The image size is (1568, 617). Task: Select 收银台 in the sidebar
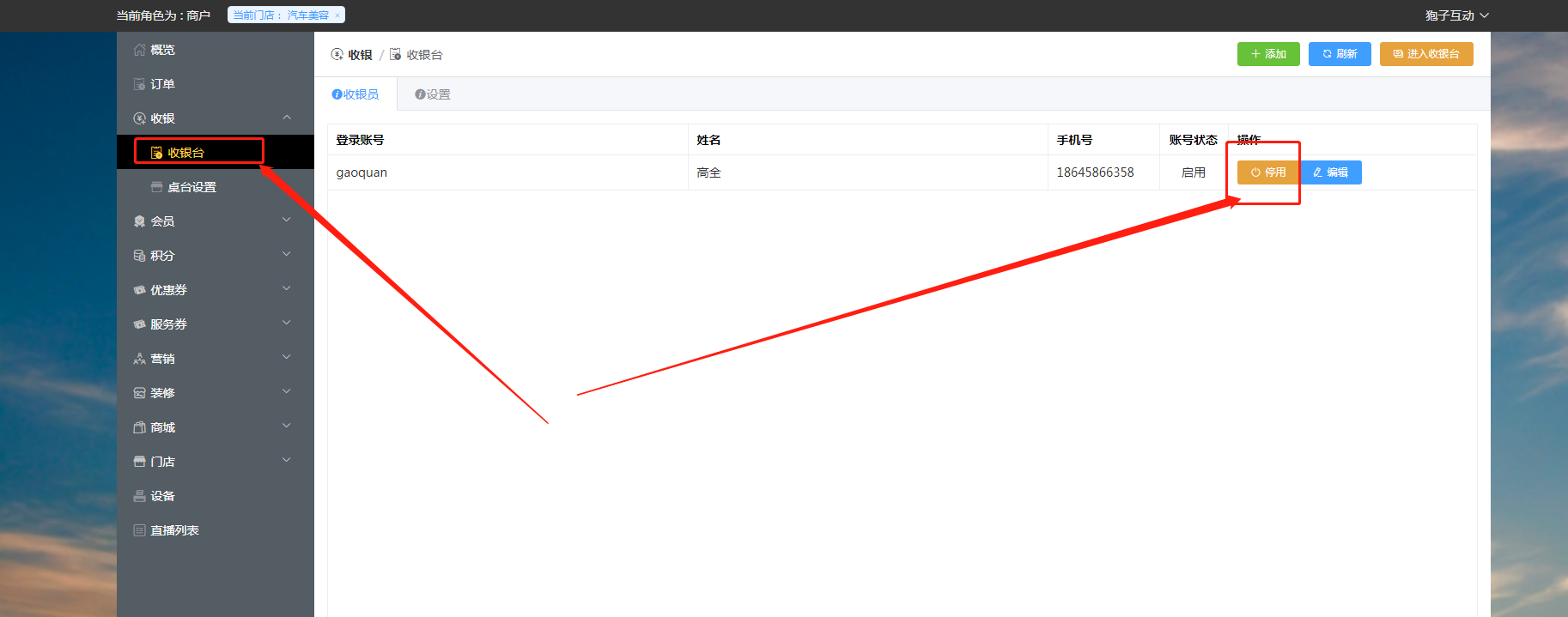tap(216, 153)
